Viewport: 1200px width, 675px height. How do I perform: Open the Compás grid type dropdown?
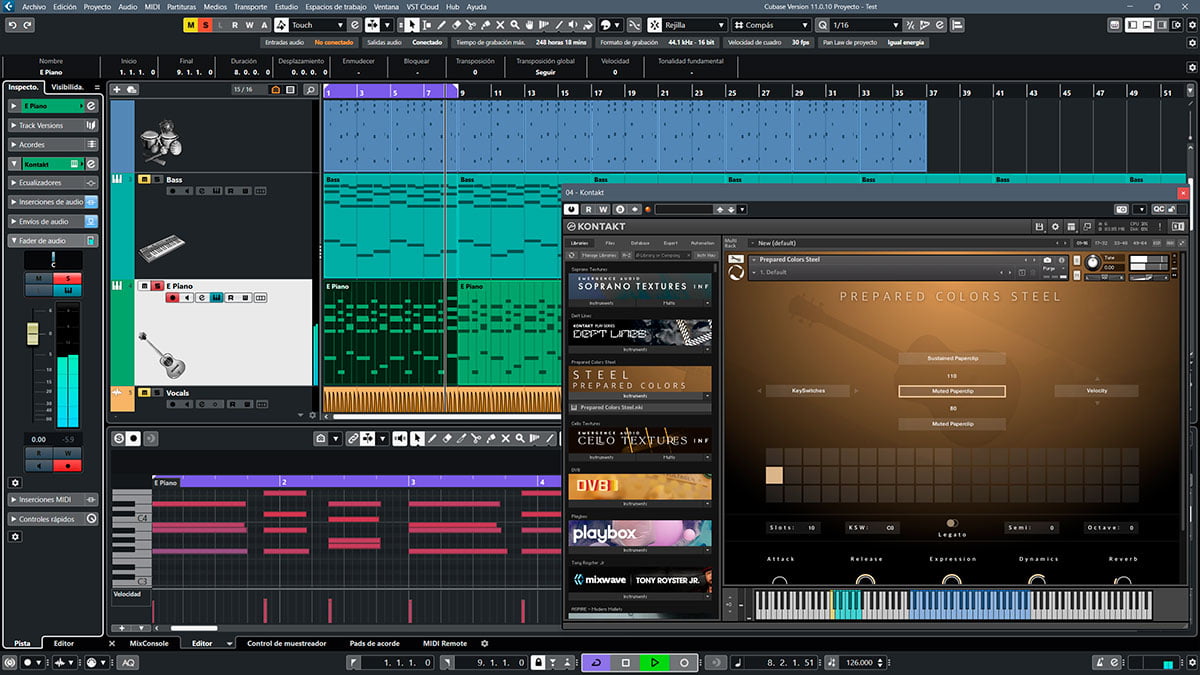coord(773,24)
